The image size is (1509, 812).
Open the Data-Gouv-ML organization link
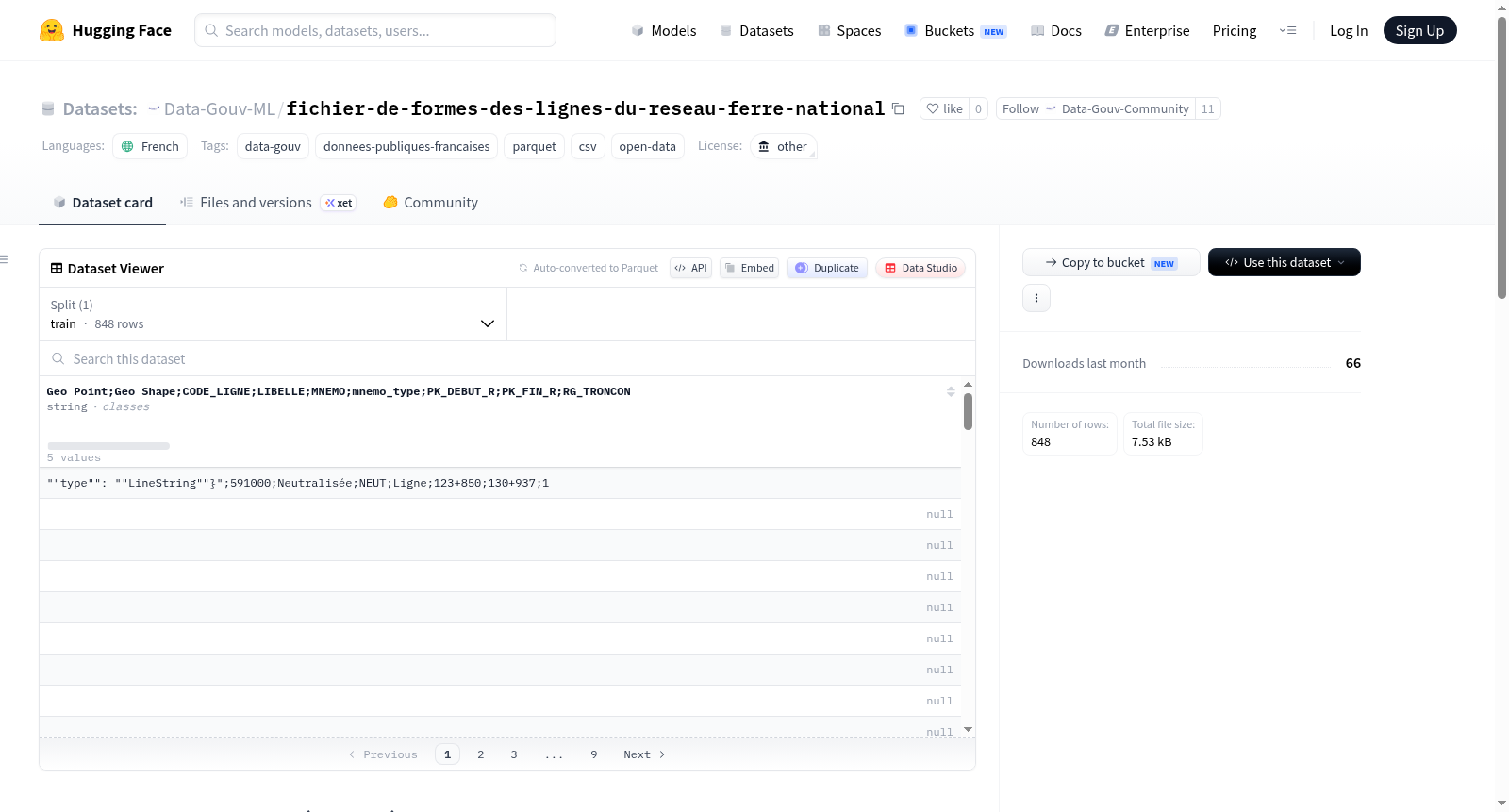tap(219, 108)
